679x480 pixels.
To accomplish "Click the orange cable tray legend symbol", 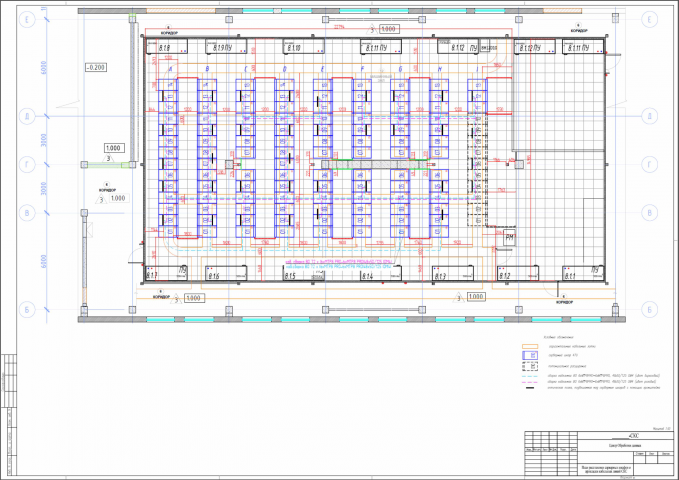I will [x=530, y=347].
